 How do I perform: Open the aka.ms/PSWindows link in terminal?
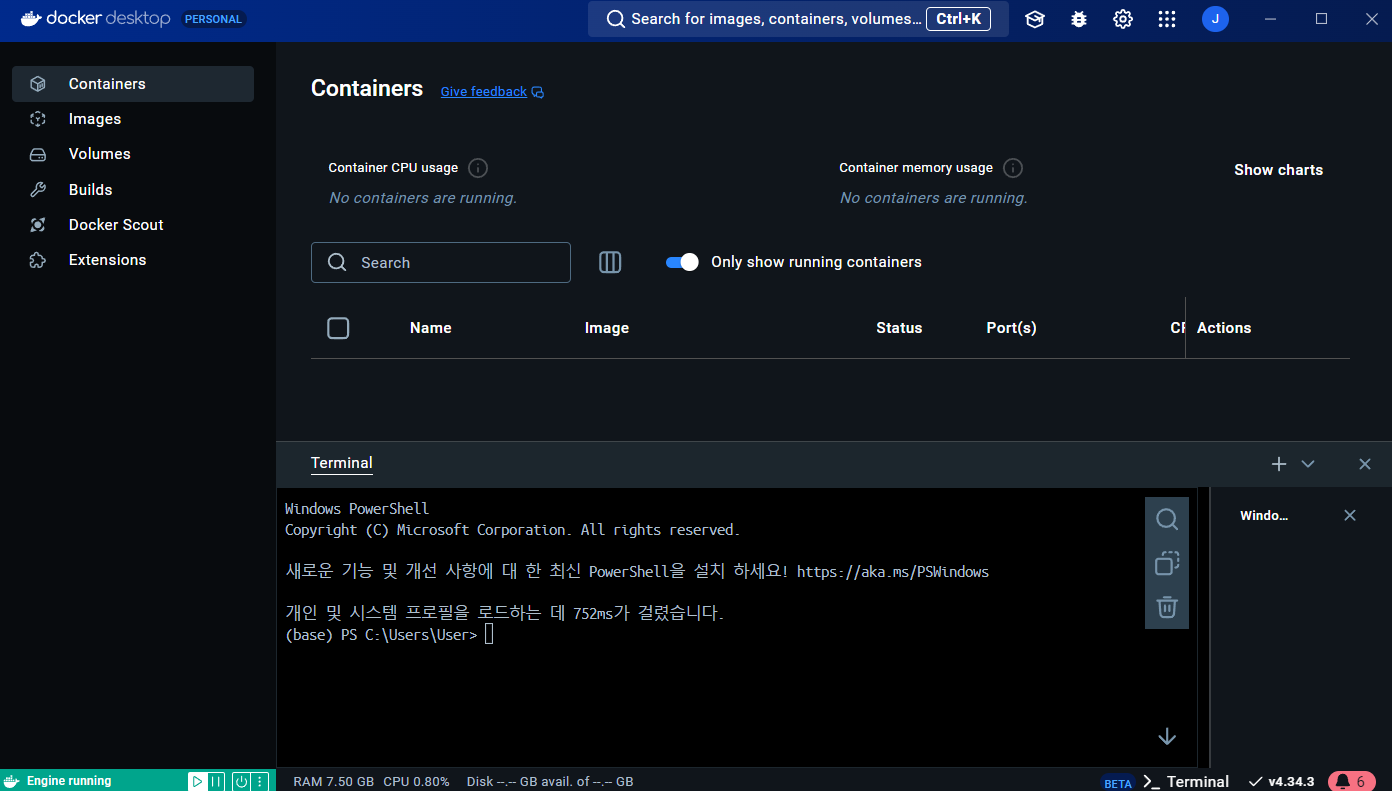pos(893,572)
